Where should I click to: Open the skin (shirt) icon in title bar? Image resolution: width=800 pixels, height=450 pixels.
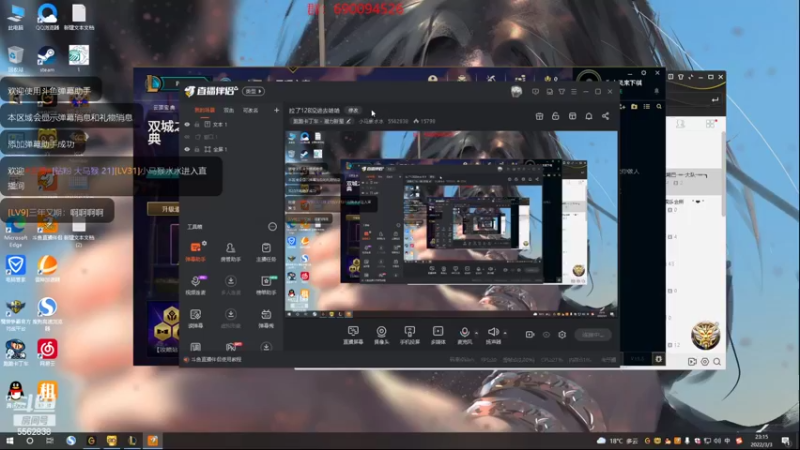[x=562, y=92]
